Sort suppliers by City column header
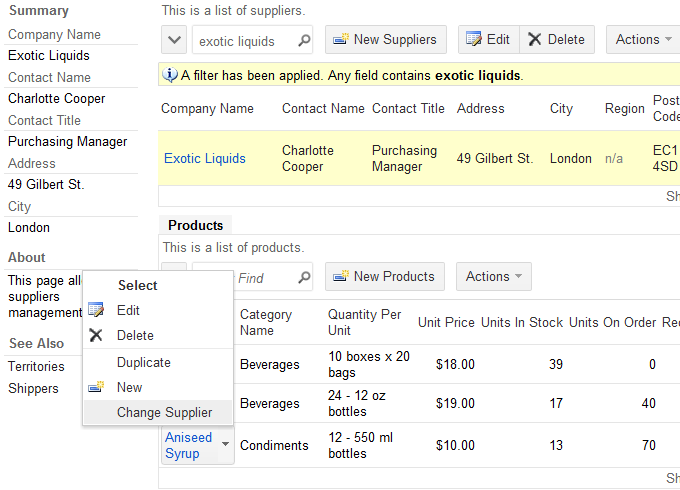This screenshot has width=680, height=490. point(561,108)
